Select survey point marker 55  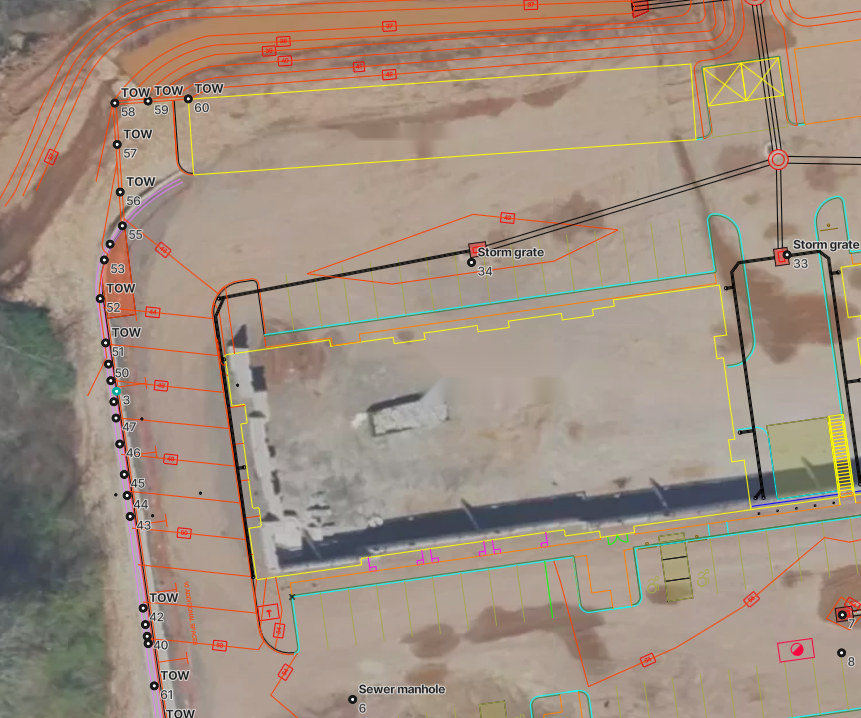point(122,226)
